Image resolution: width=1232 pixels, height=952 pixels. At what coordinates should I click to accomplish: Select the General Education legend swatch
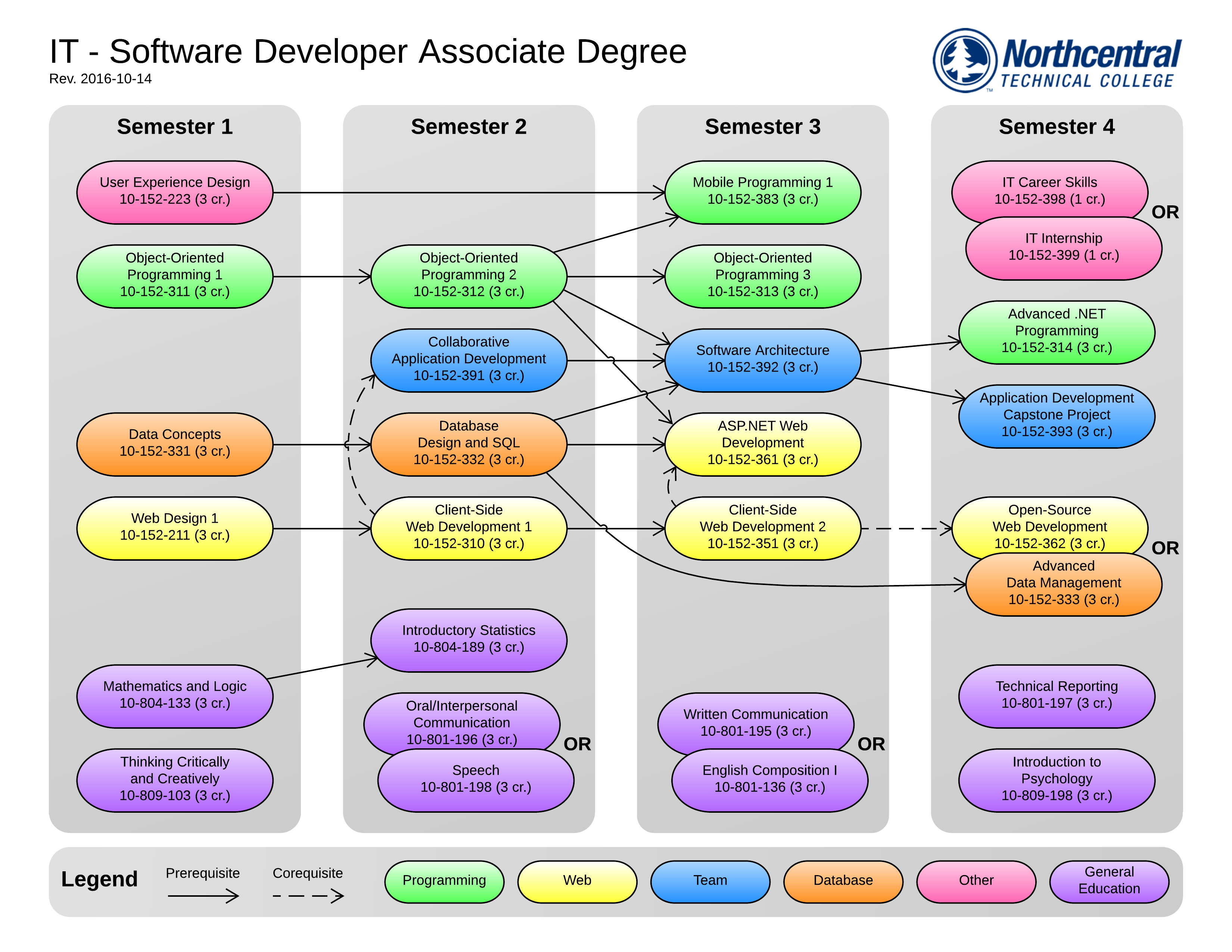(1108, 881)
